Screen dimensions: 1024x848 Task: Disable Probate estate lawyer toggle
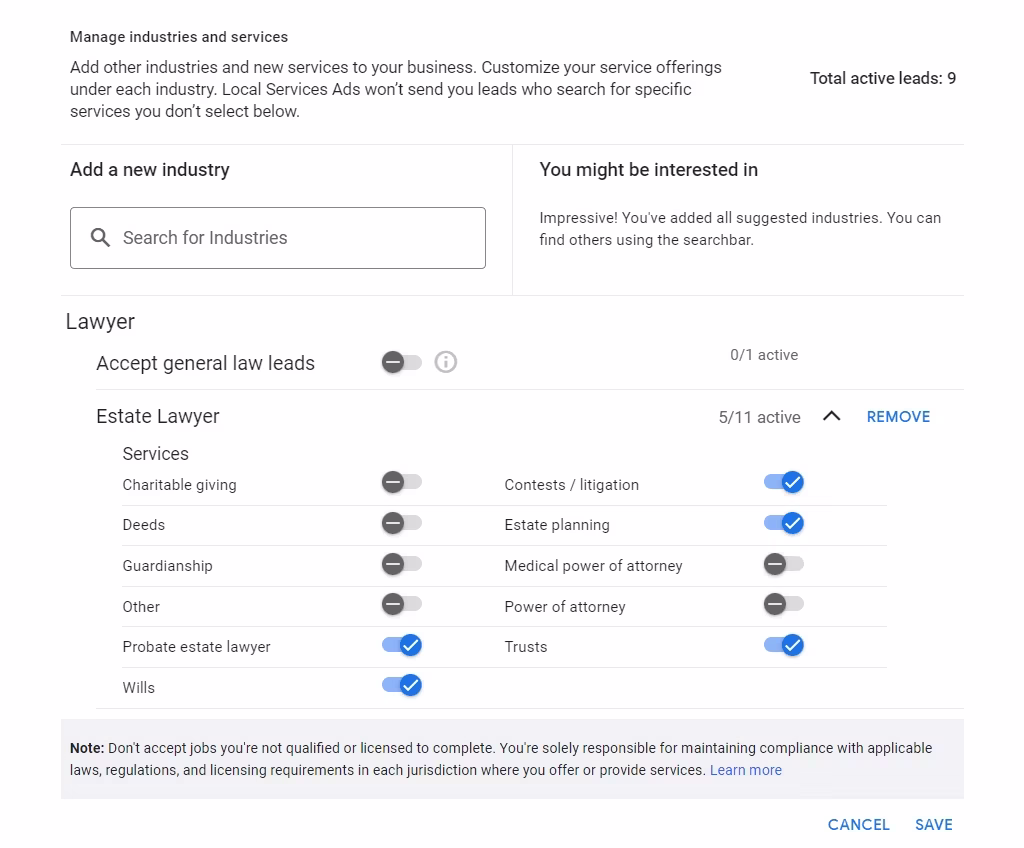402,645
